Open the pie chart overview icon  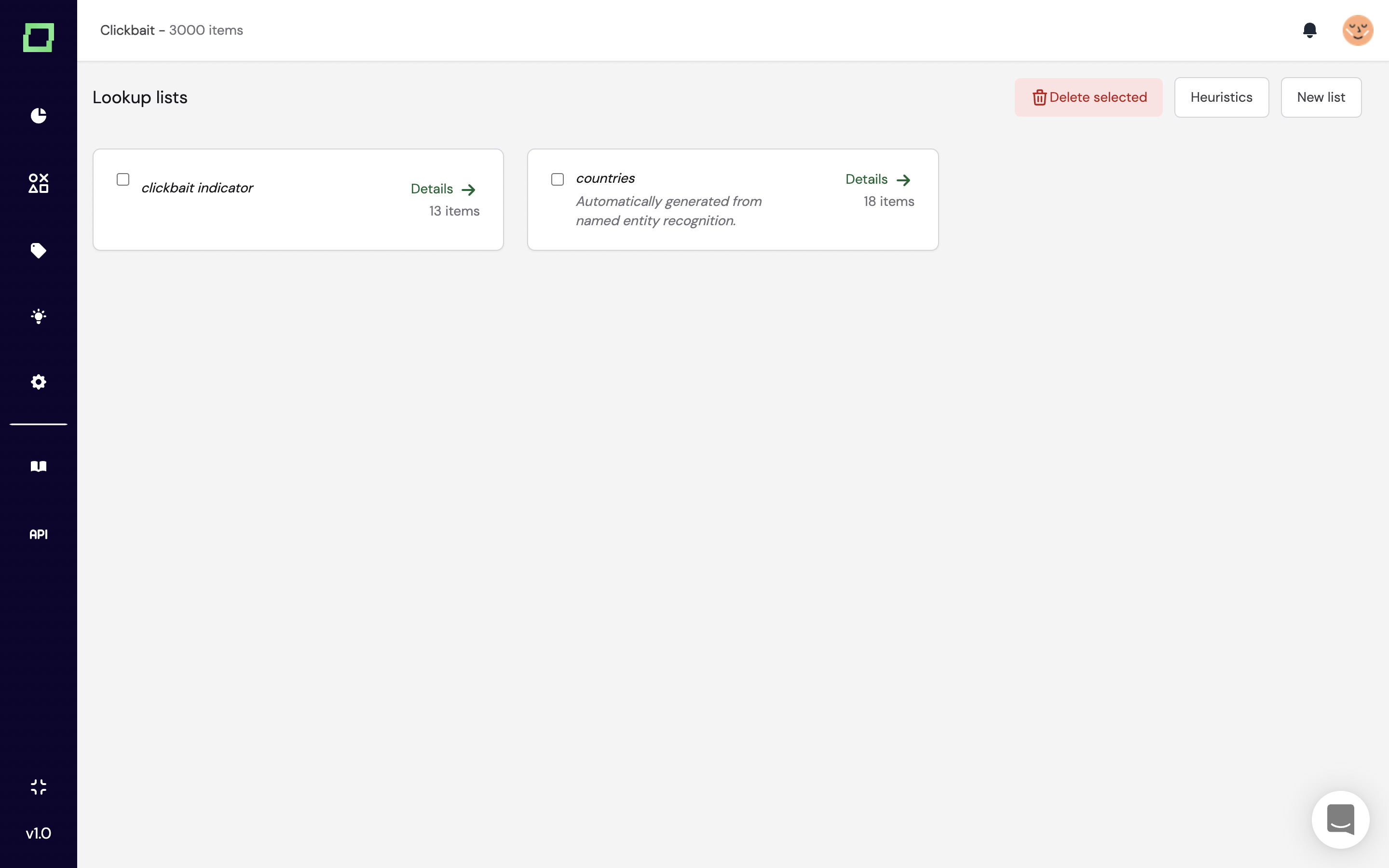[39, 115]
